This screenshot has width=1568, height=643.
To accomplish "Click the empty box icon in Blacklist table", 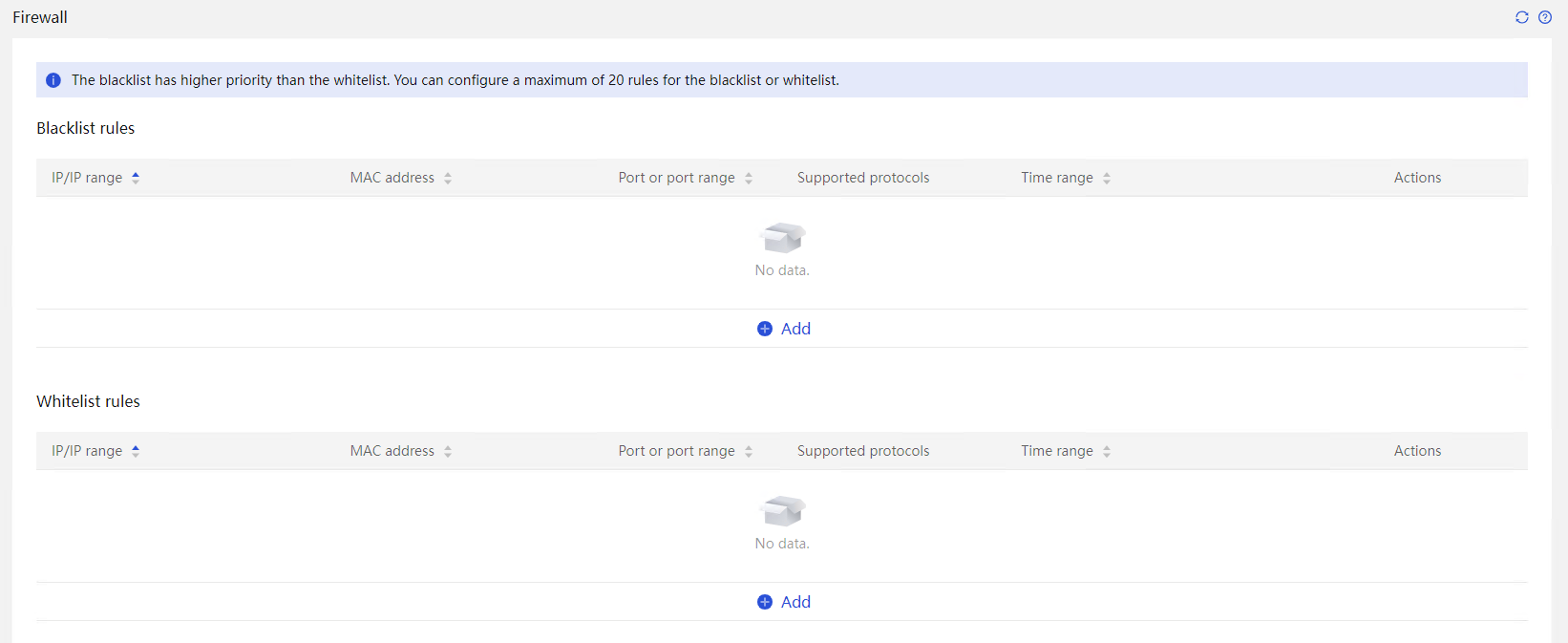I will coord(782,238).
